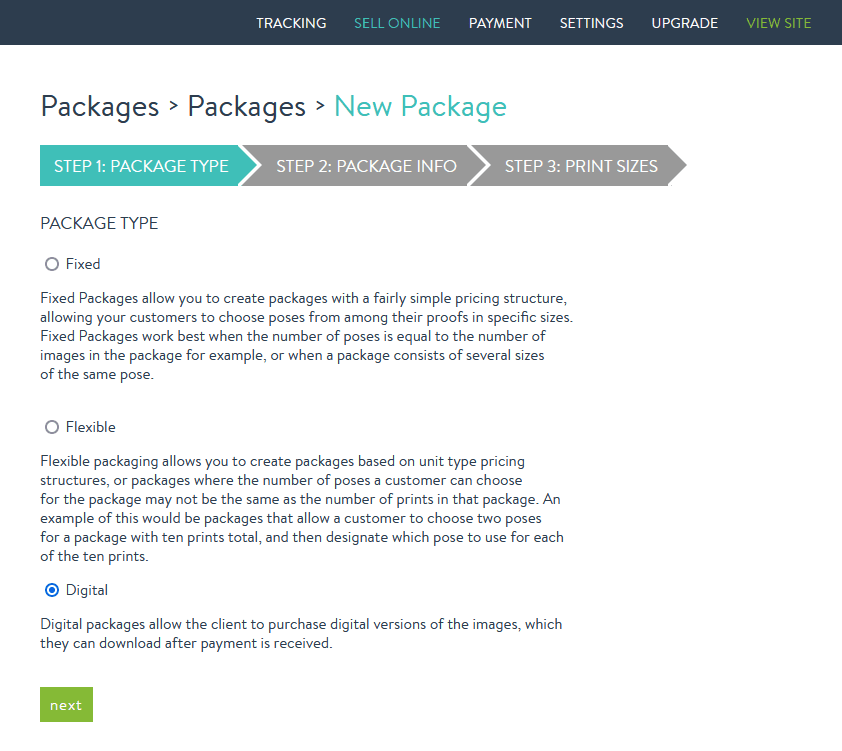This screenshot has height=751, width=842.
Task: Open the first Packages breadcrumb link
Action: tap(100, 107)
